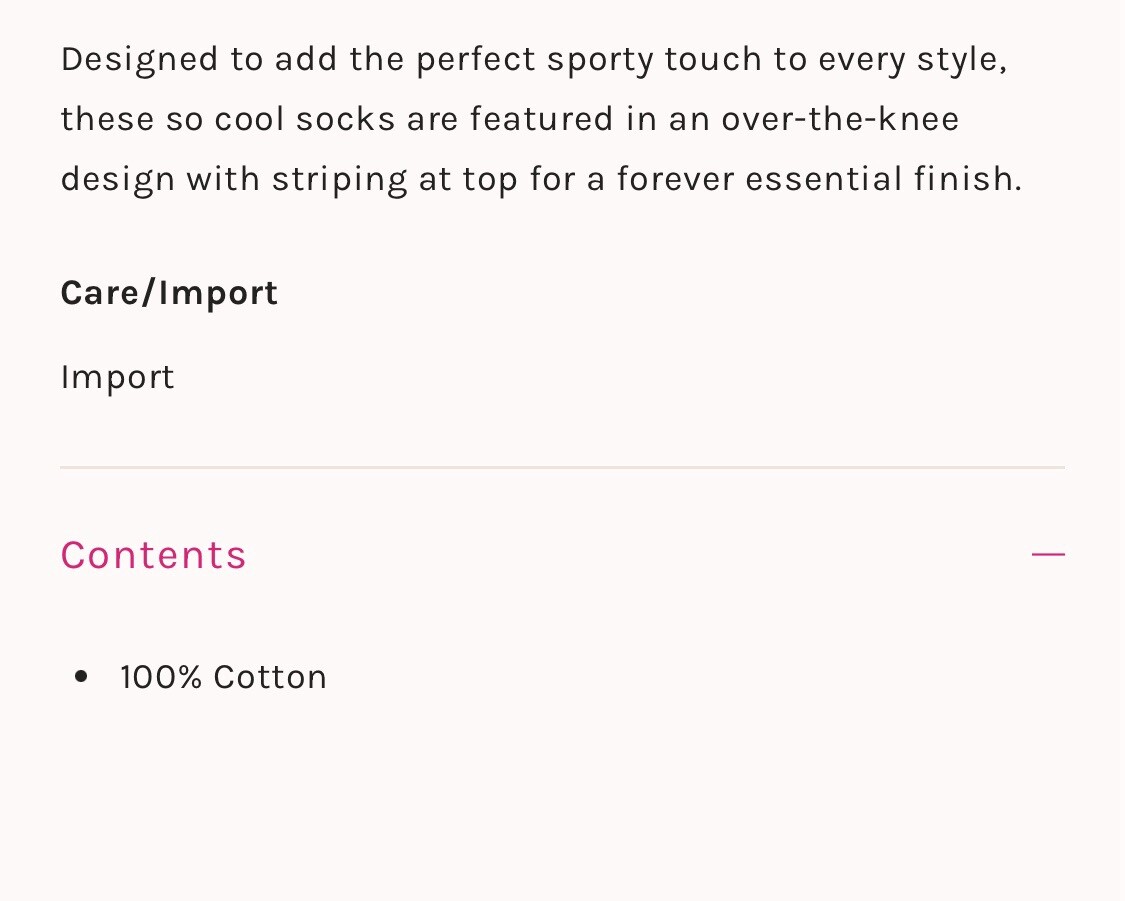This screenshot has height=901, width=1125.
Task: Click the horizontal divider above Contents
Action: coord(562,467)
